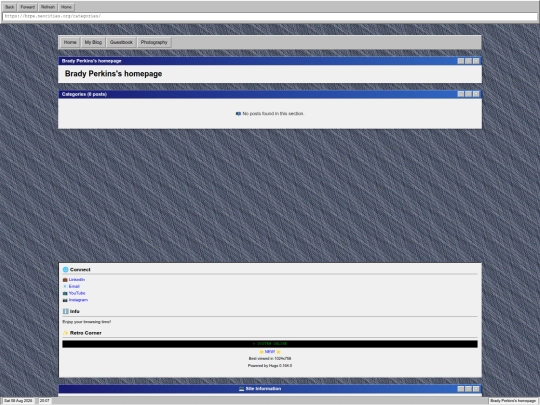The height and width of the screenshot is (405, 540).
Task: Close the Brady Perkins's homepage panel
Action: point(476,61)
